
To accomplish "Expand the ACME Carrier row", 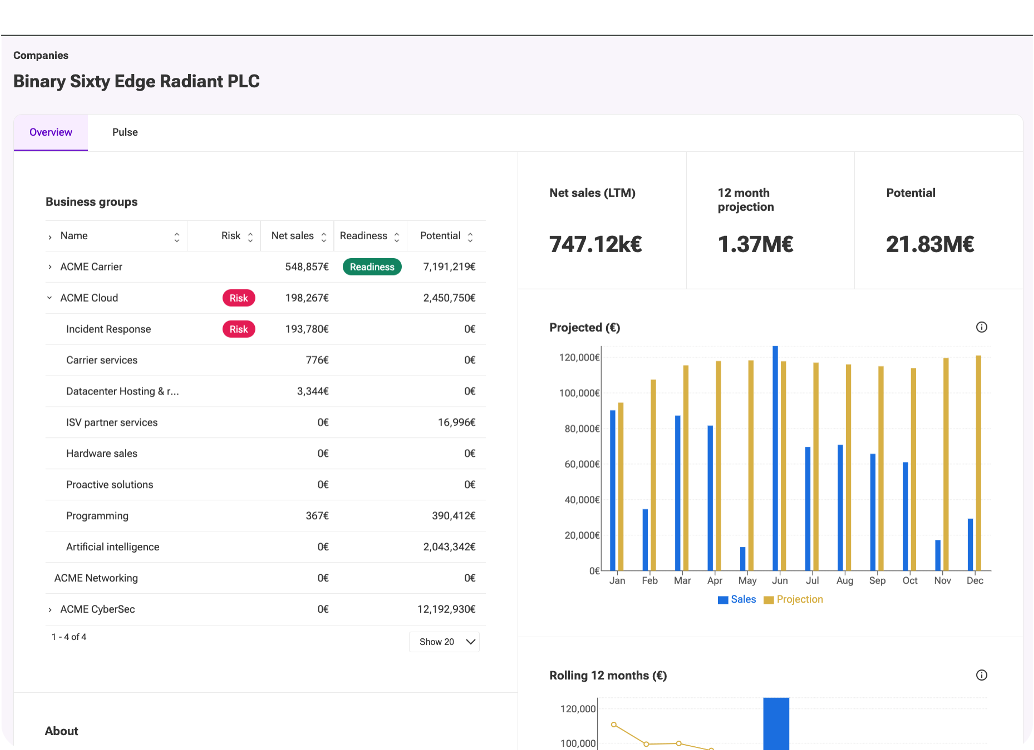I will coord(50,267).
